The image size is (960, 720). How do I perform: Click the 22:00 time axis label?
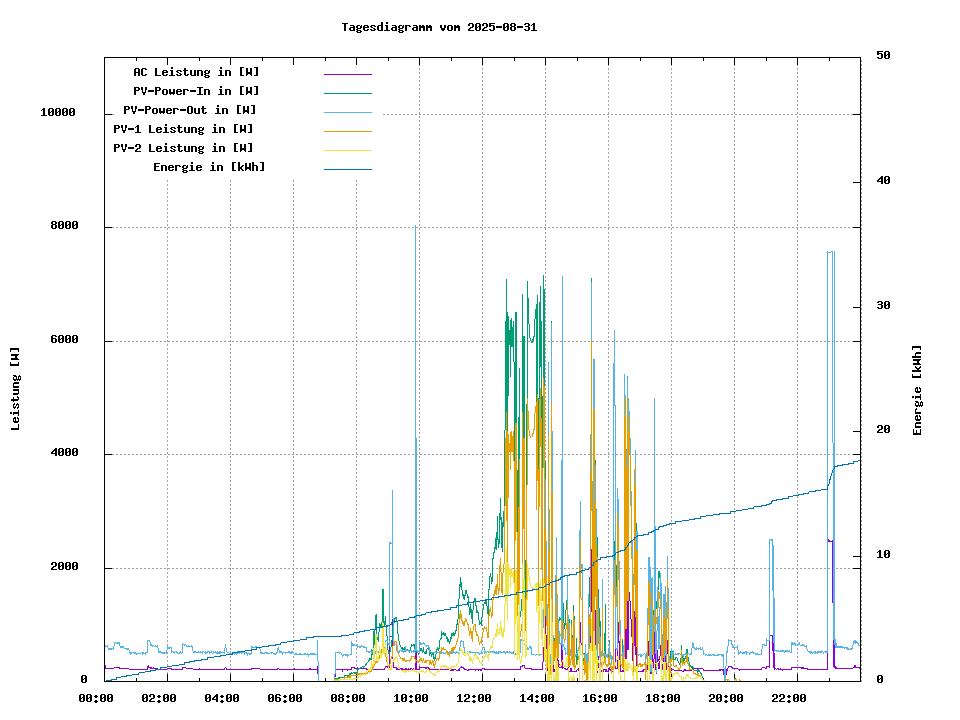789,698
